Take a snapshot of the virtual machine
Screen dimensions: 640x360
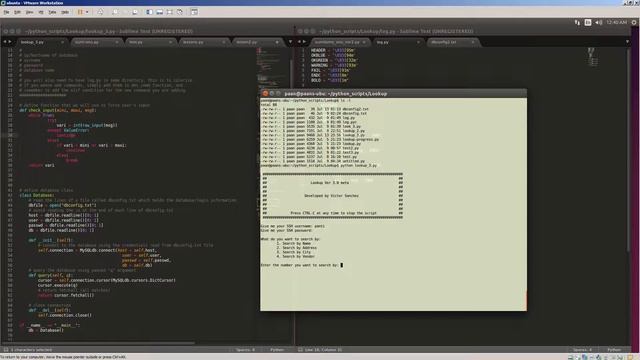pos(115,12)
